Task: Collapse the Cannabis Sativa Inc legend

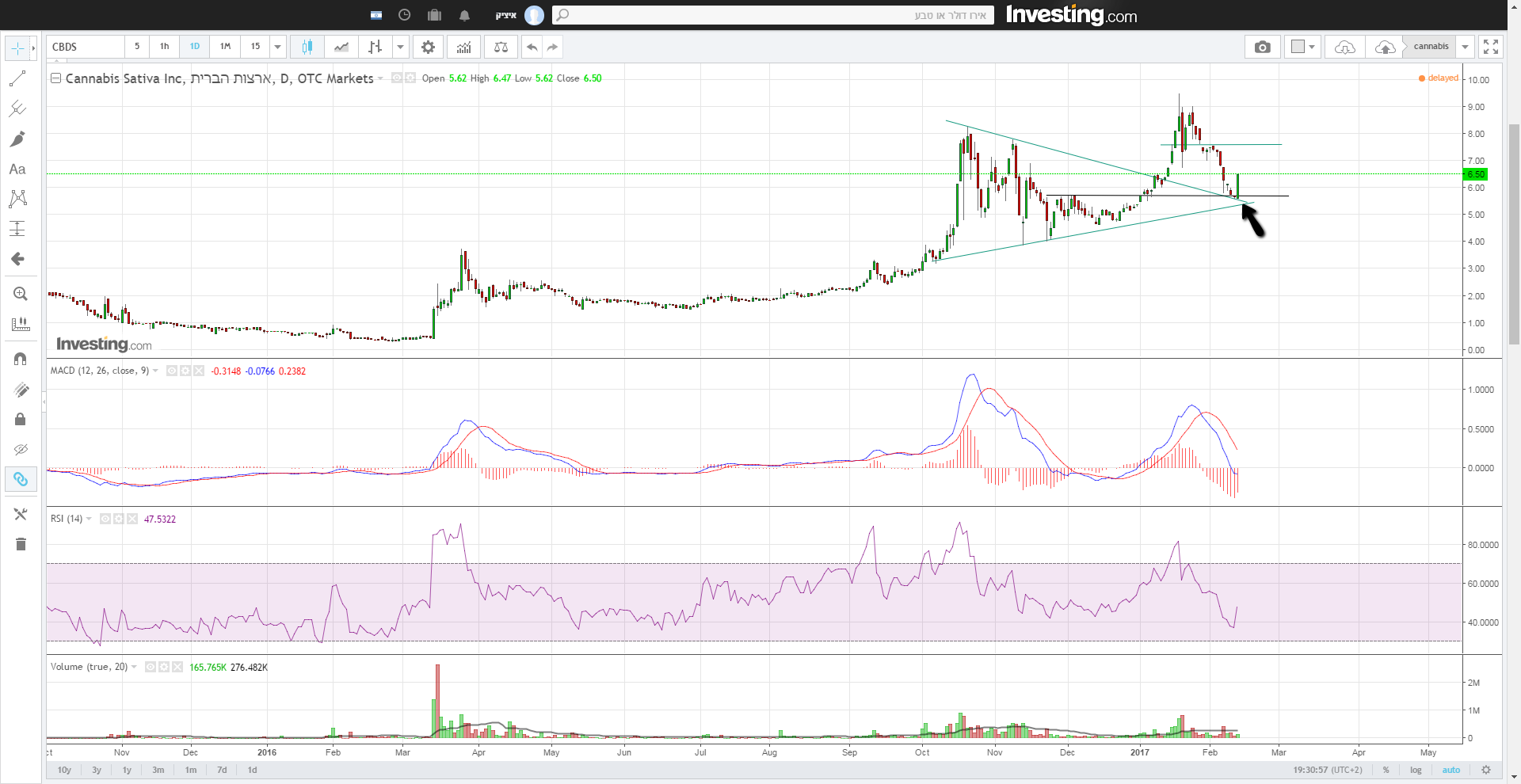Action: (55, 78)
